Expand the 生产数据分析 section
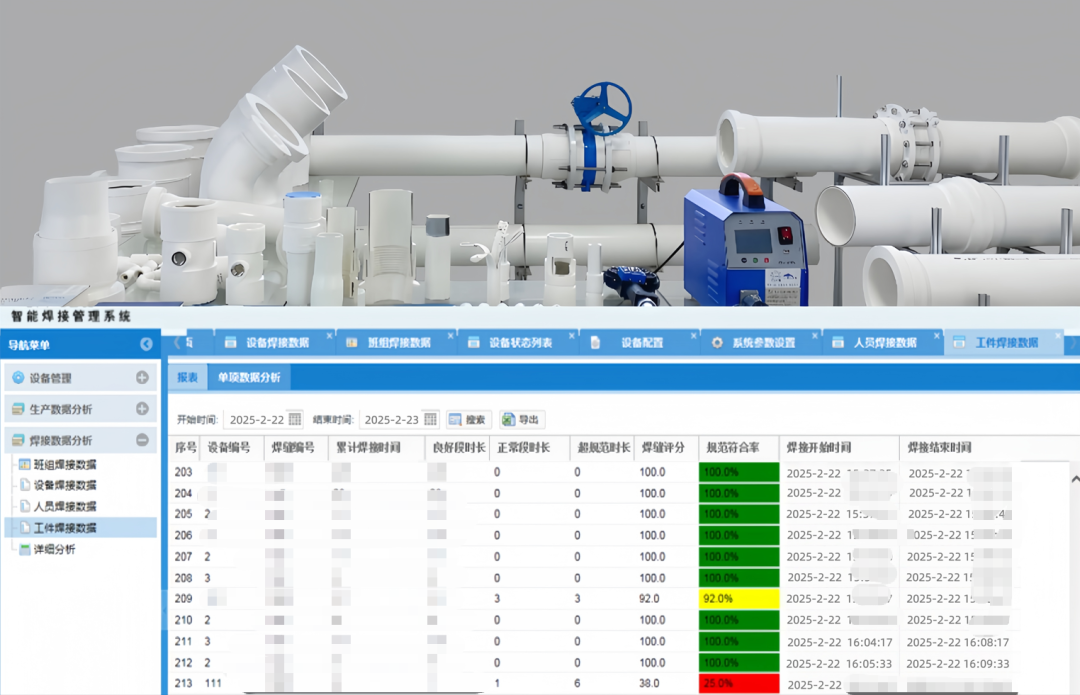This screenshot has height=695, width=1080. (142, 409)
